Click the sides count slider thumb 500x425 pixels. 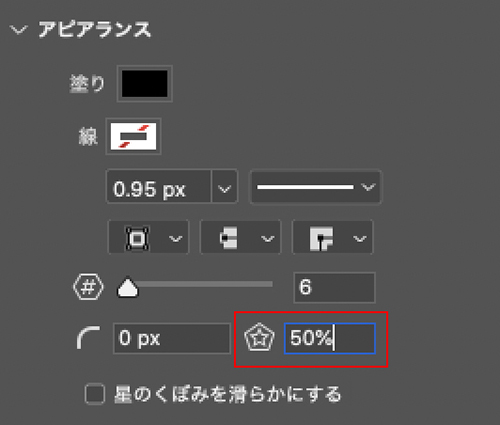(128, 287)
